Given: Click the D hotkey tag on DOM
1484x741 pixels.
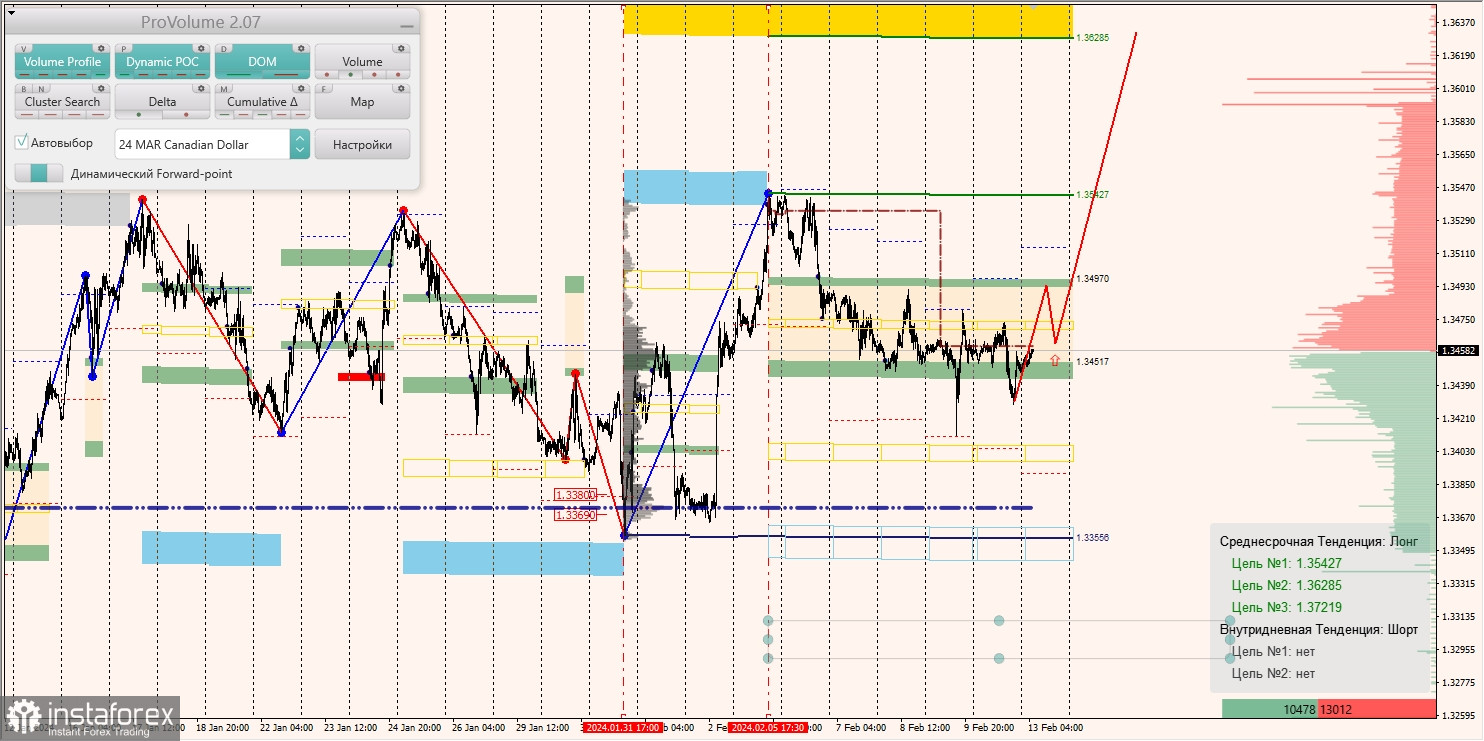Looking at the screenshot, I should [224, 48].
